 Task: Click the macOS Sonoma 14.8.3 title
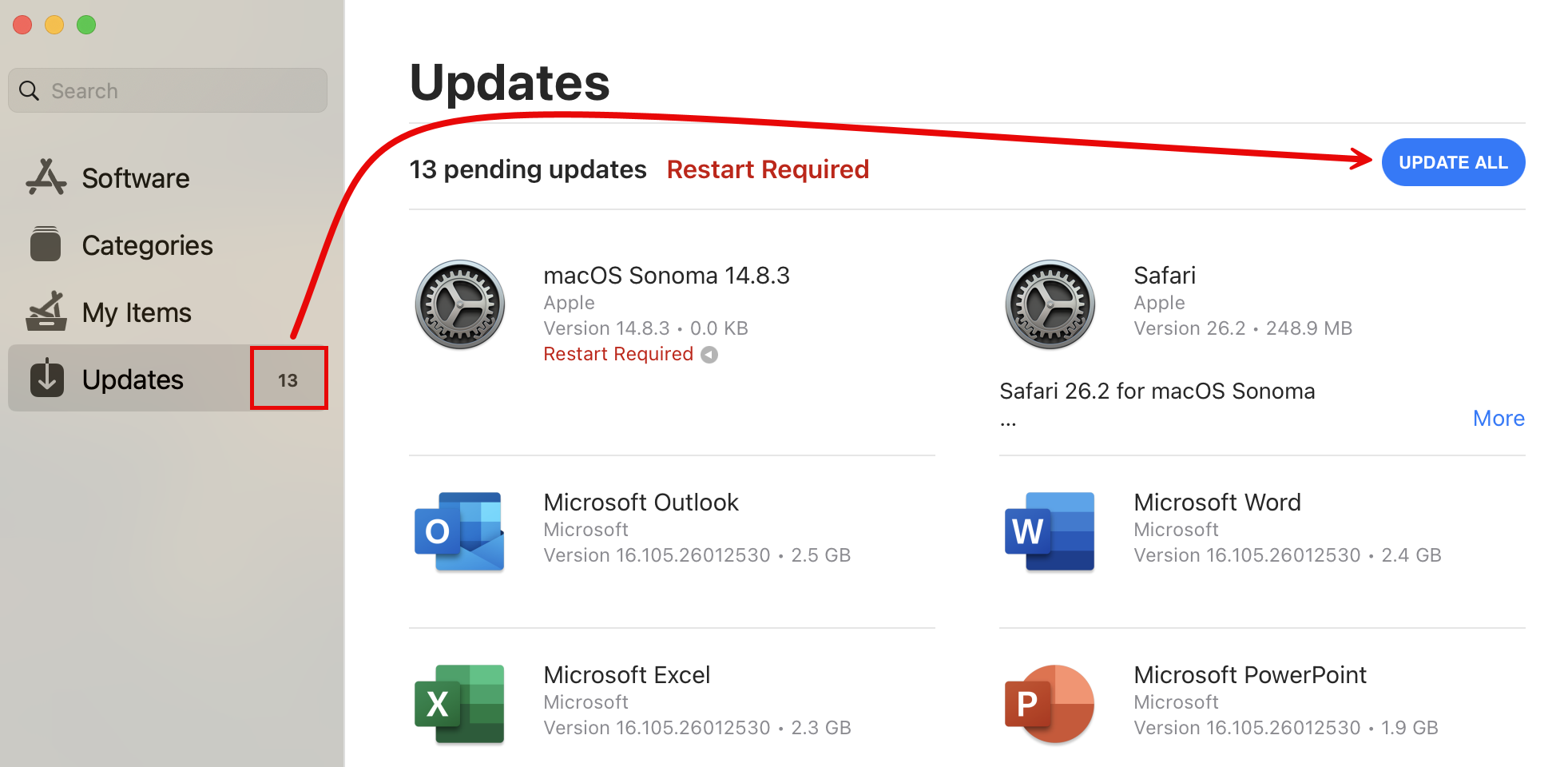666,276
